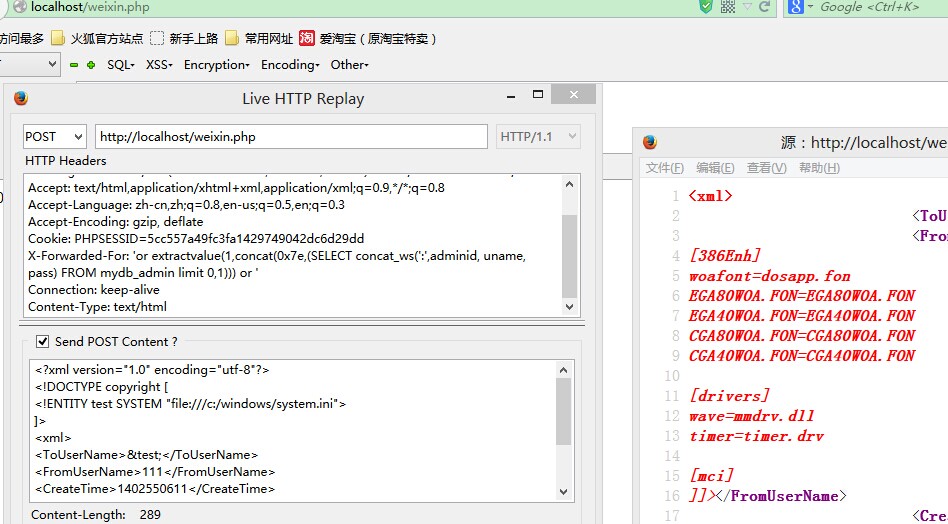Open the Other dropdown menu
Screen dimensions: 948x524
(349, 65)
